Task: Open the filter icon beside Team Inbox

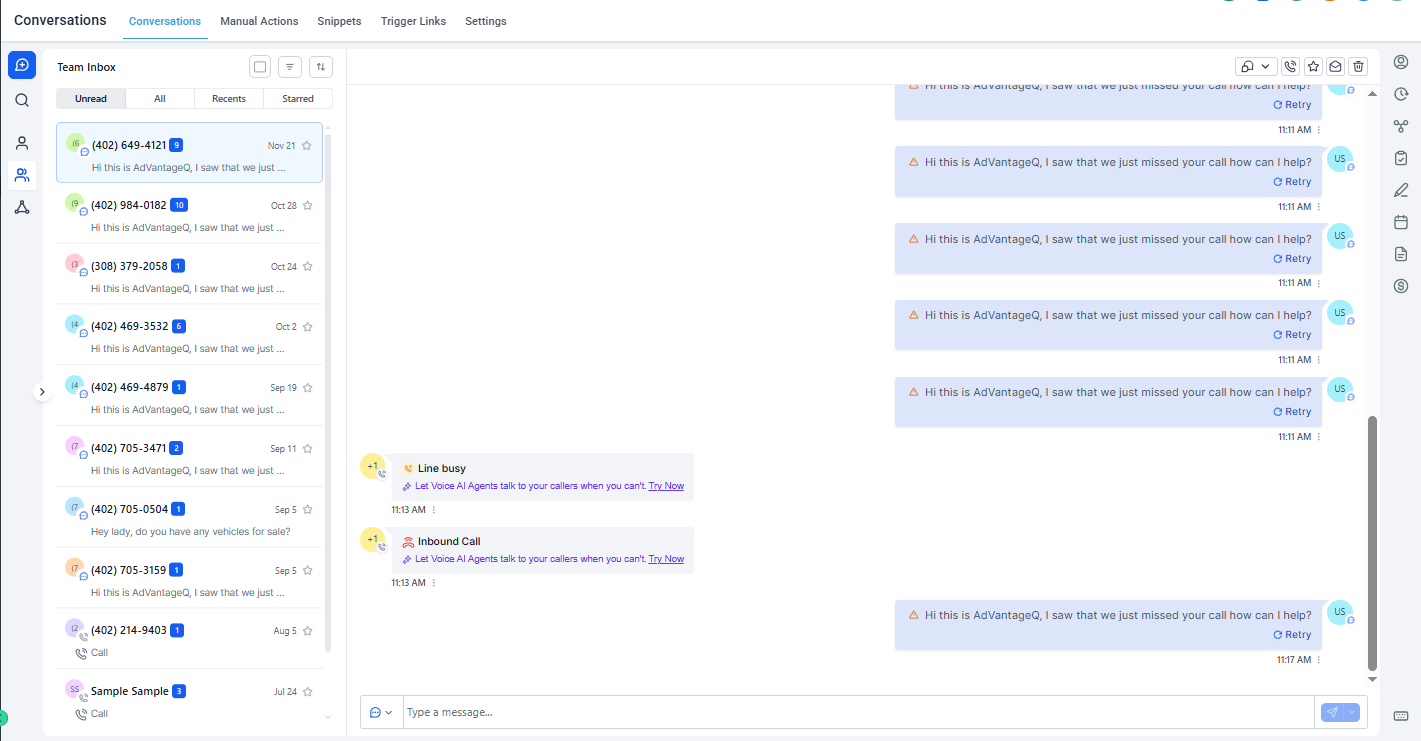Action: pyautogui.click(x=290, y=67)
